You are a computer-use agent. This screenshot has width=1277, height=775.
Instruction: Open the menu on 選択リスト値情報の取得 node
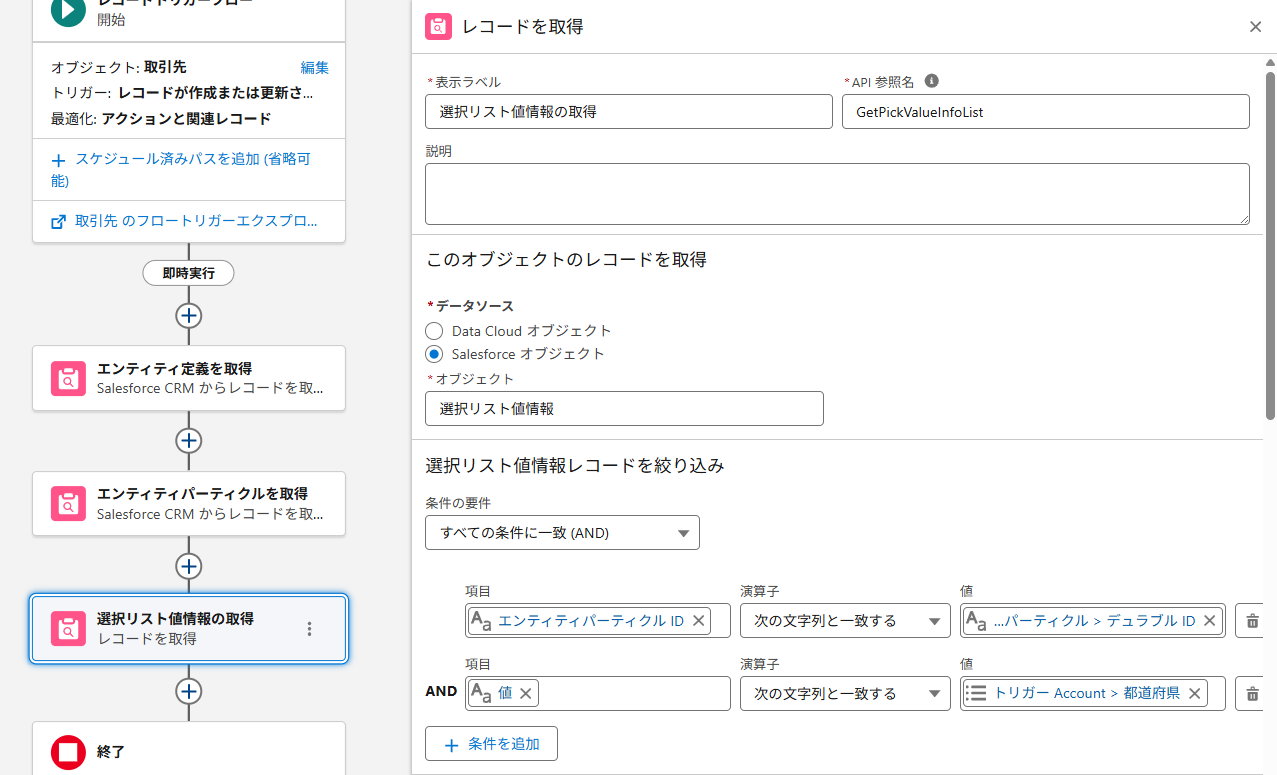(x=309, y=629)
